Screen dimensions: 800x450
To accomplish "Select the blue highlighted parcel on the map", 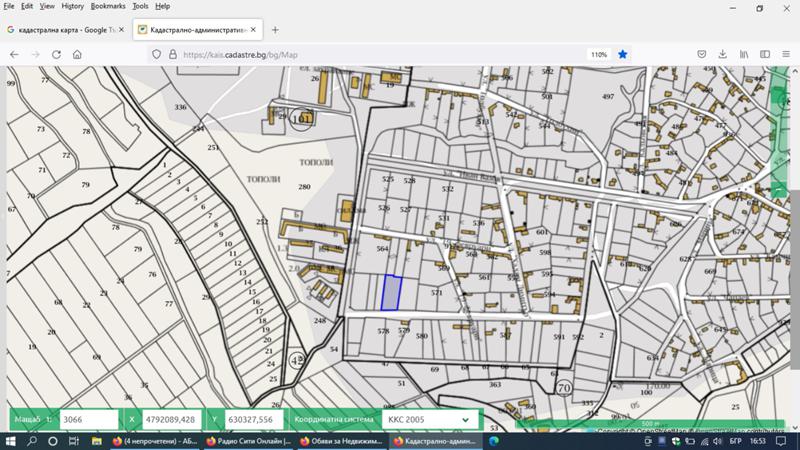I will (x=392, y=292).
